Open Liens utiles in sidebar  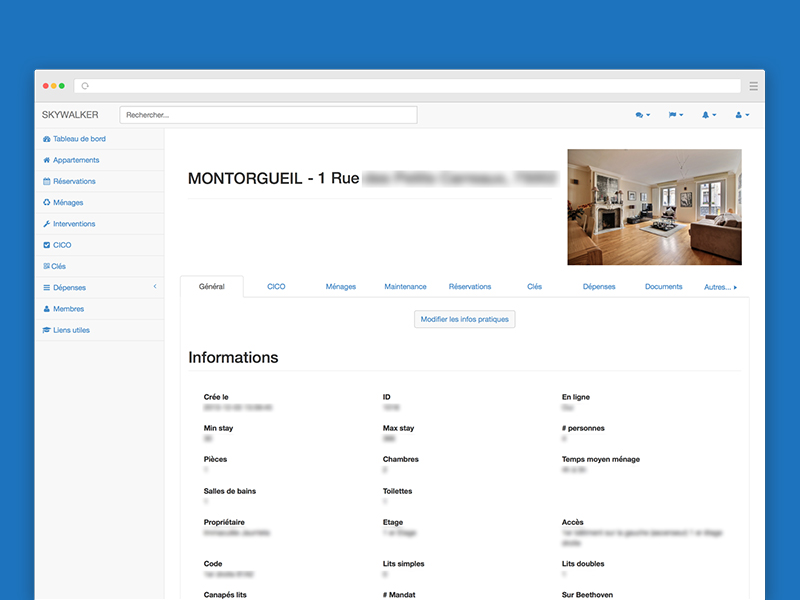click(x=99, y=330)
